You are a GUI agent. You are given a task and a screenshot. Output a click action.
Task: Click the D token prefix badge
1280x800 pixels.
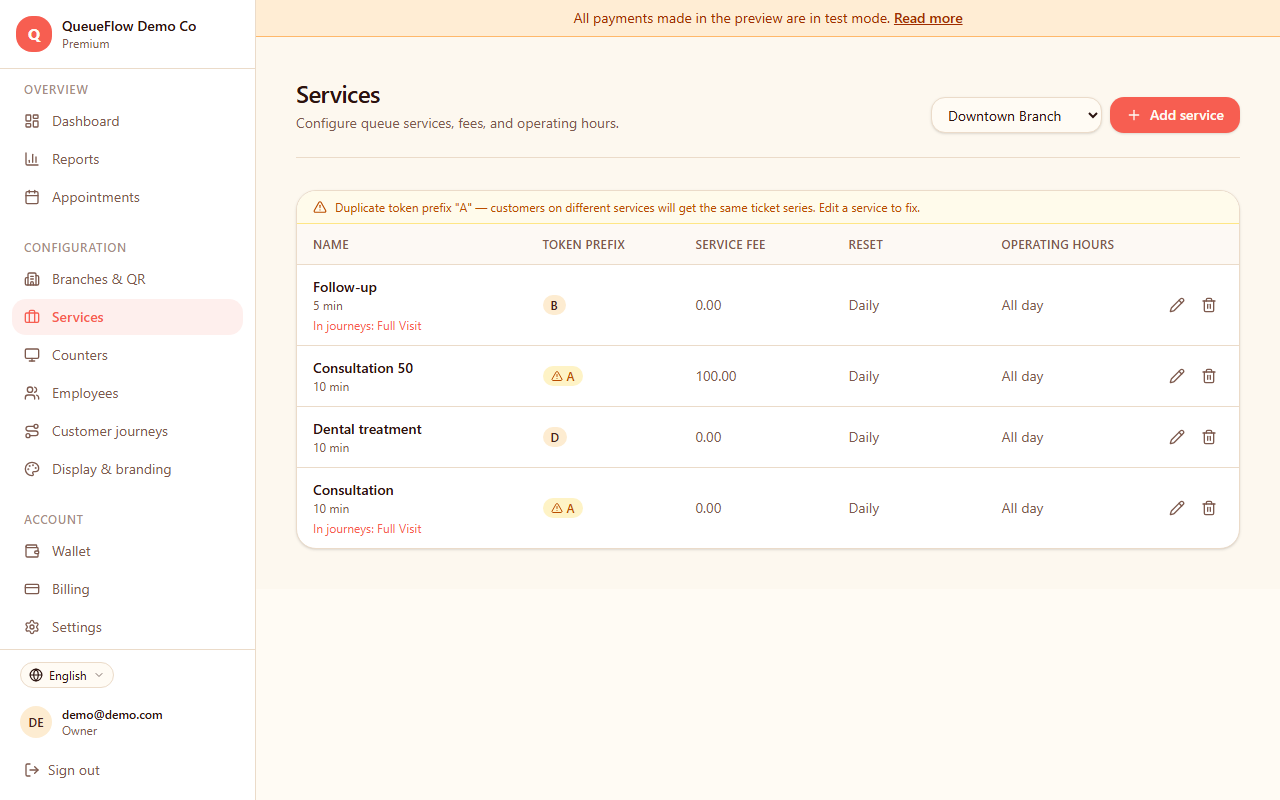click(555, 437)
